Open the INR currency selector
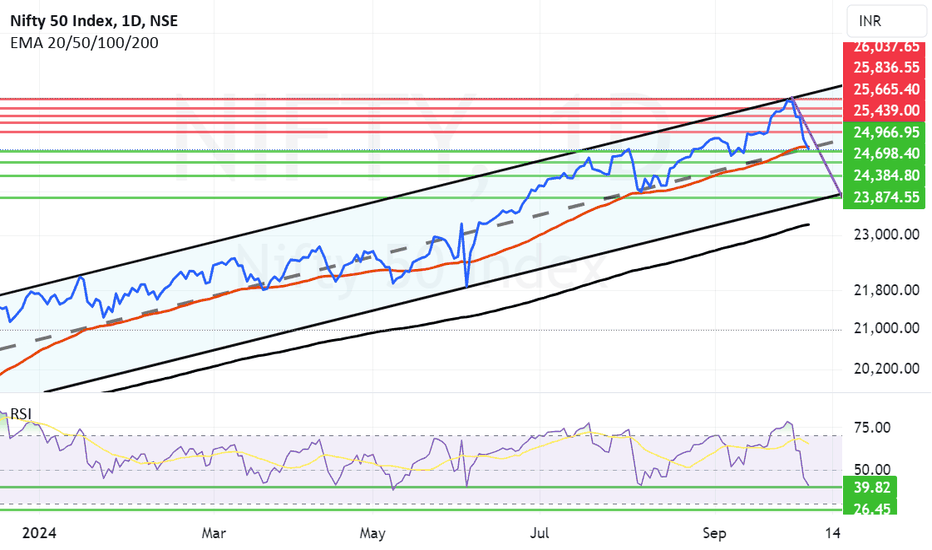This screenshot has width=932, height=550. pyautogui.click(x=888, y=21)
